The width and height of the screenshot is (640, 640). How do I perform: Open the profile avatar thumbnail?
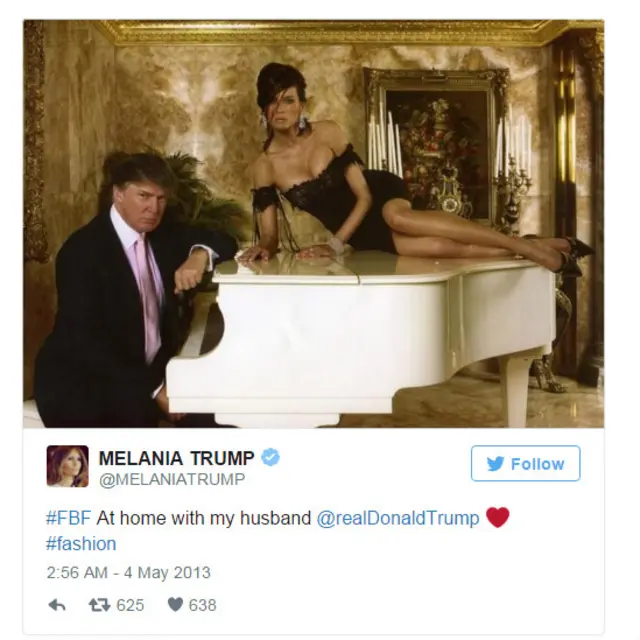pos(68,466)
